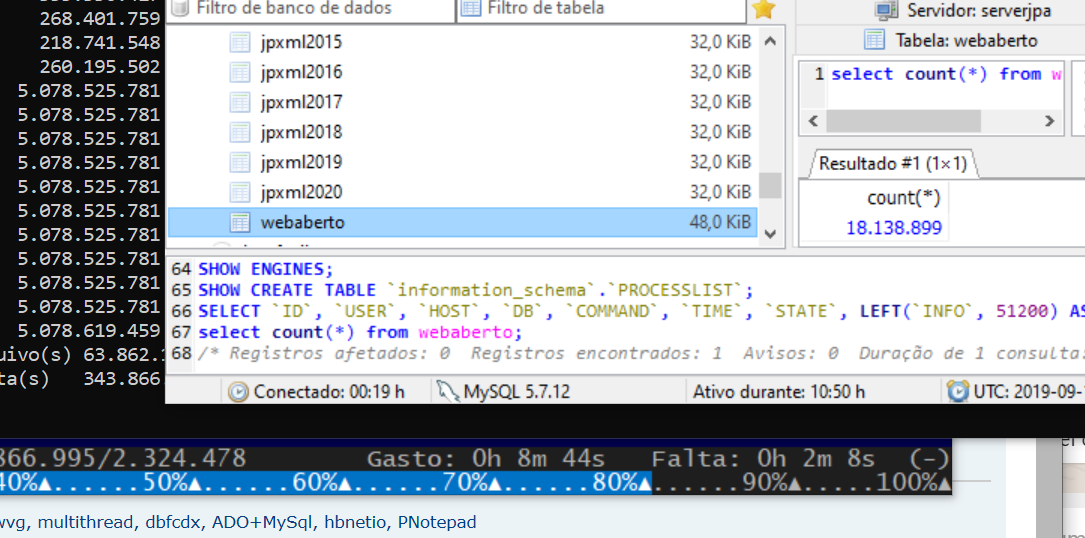
Task: Click 260.195.502 in the console window
Action: point(100,67)
